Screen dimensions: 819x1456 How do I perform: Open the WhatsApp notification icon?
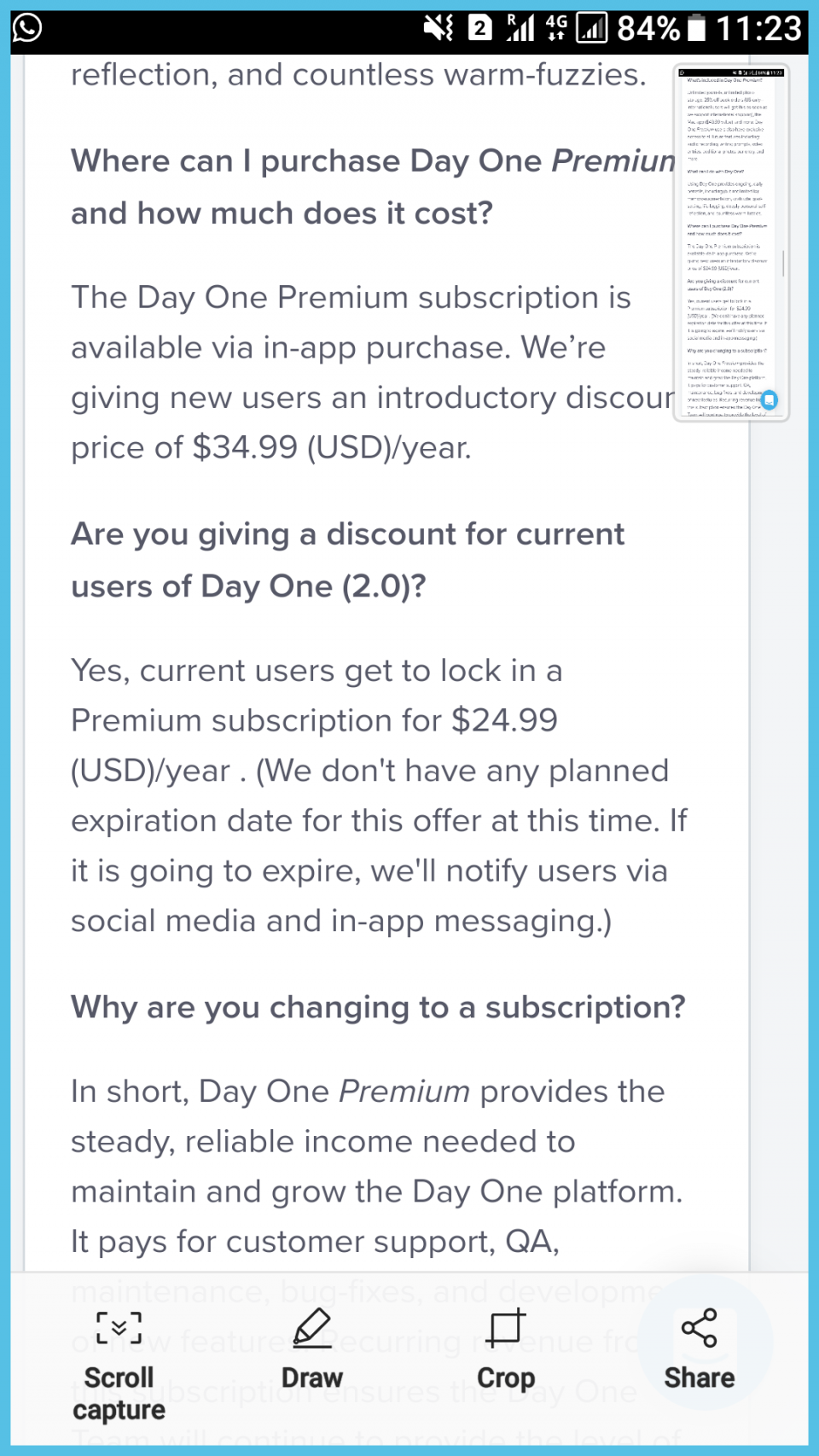pos(27,28)
